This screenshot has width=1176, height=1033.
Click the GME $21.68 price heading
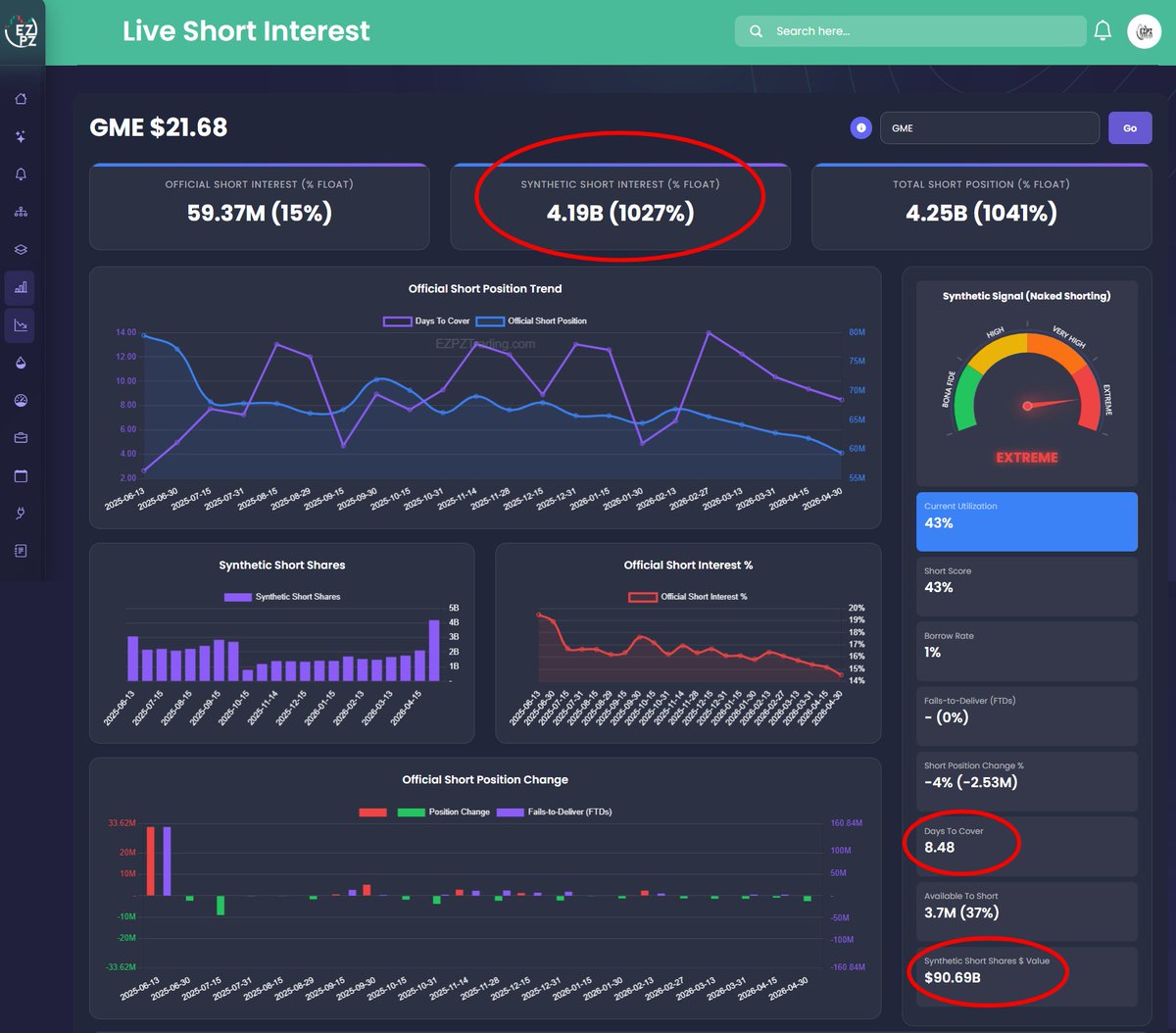159,127
